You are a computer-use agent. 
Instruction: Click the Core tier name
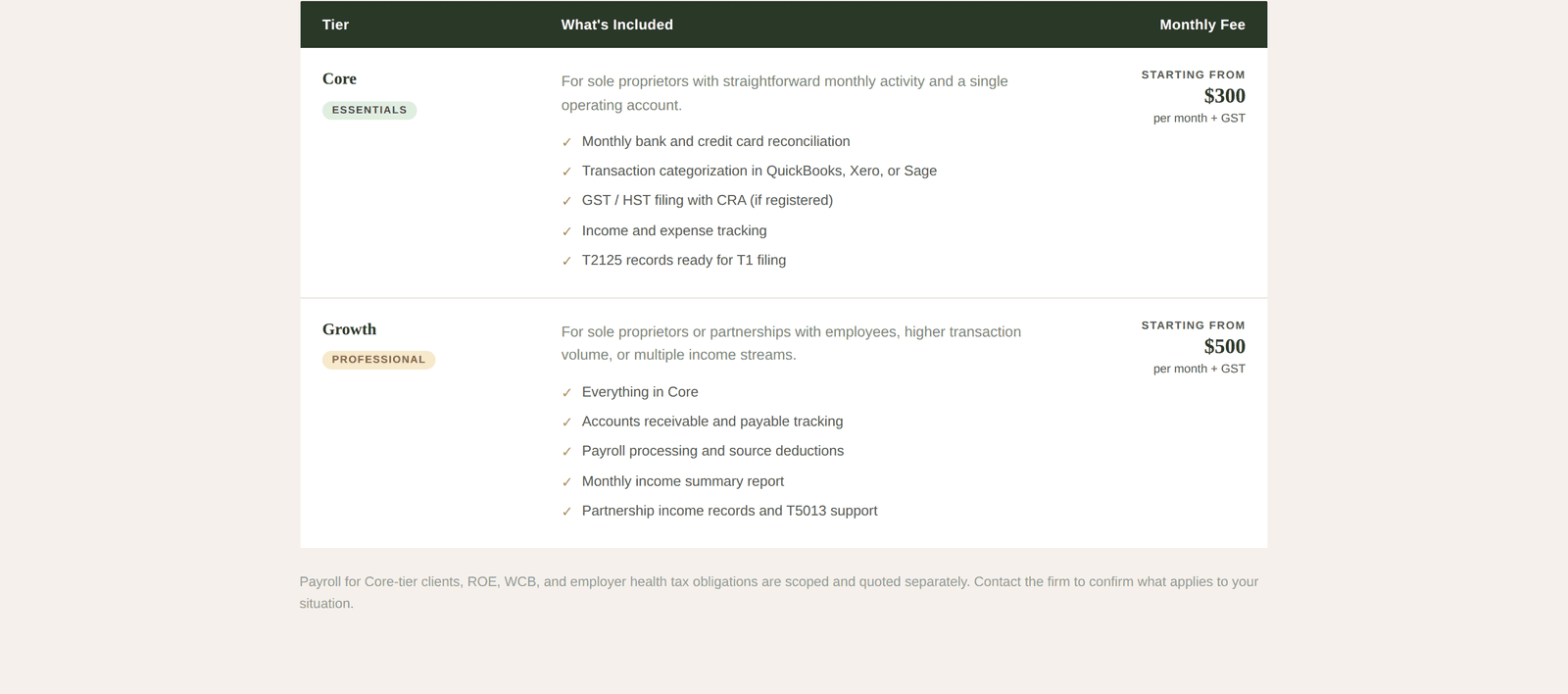[339, 78]
